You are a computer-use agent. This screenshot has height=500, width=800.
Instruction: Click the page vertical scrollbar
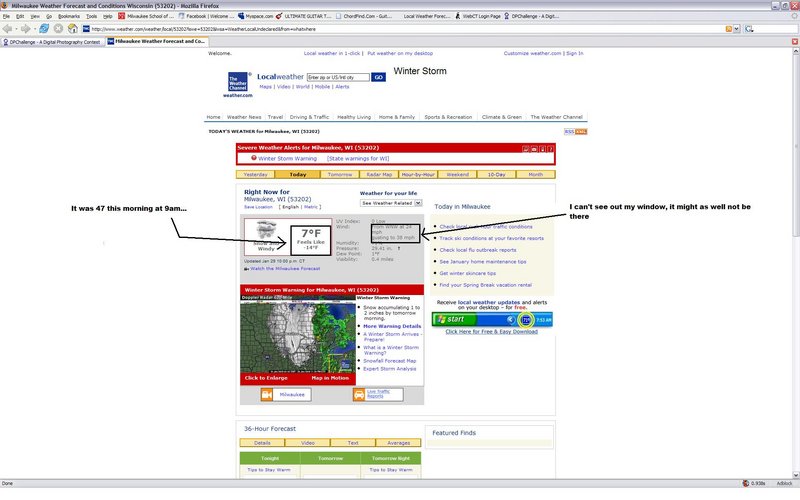[x=796, y=263]
